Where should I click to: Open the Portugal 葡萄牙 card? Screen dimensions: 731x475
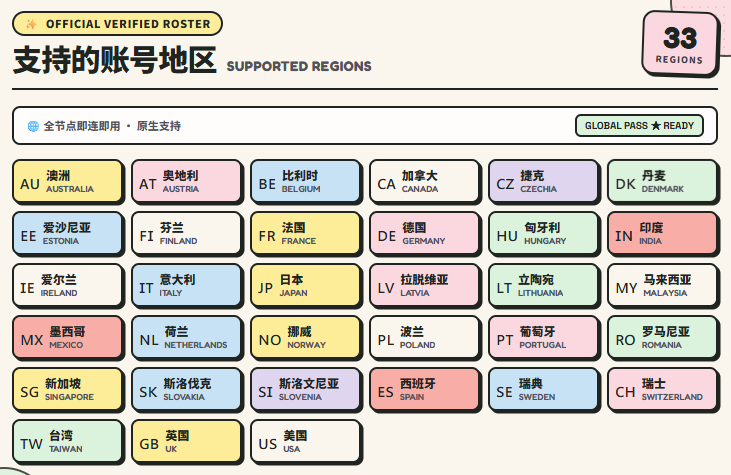pos(544,337)
